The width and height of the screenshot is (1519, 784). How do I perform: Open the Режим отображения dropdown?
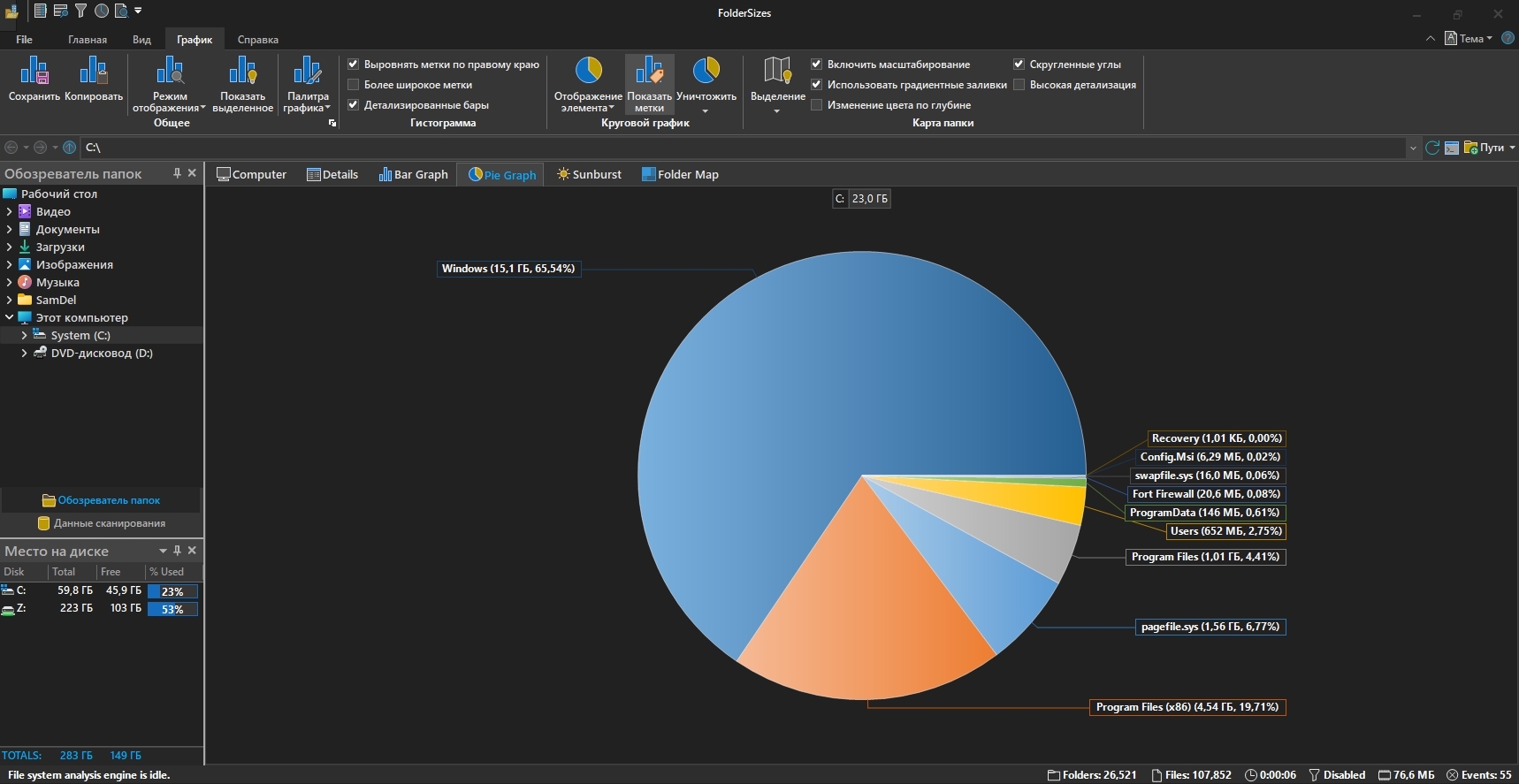click(169, 85)
